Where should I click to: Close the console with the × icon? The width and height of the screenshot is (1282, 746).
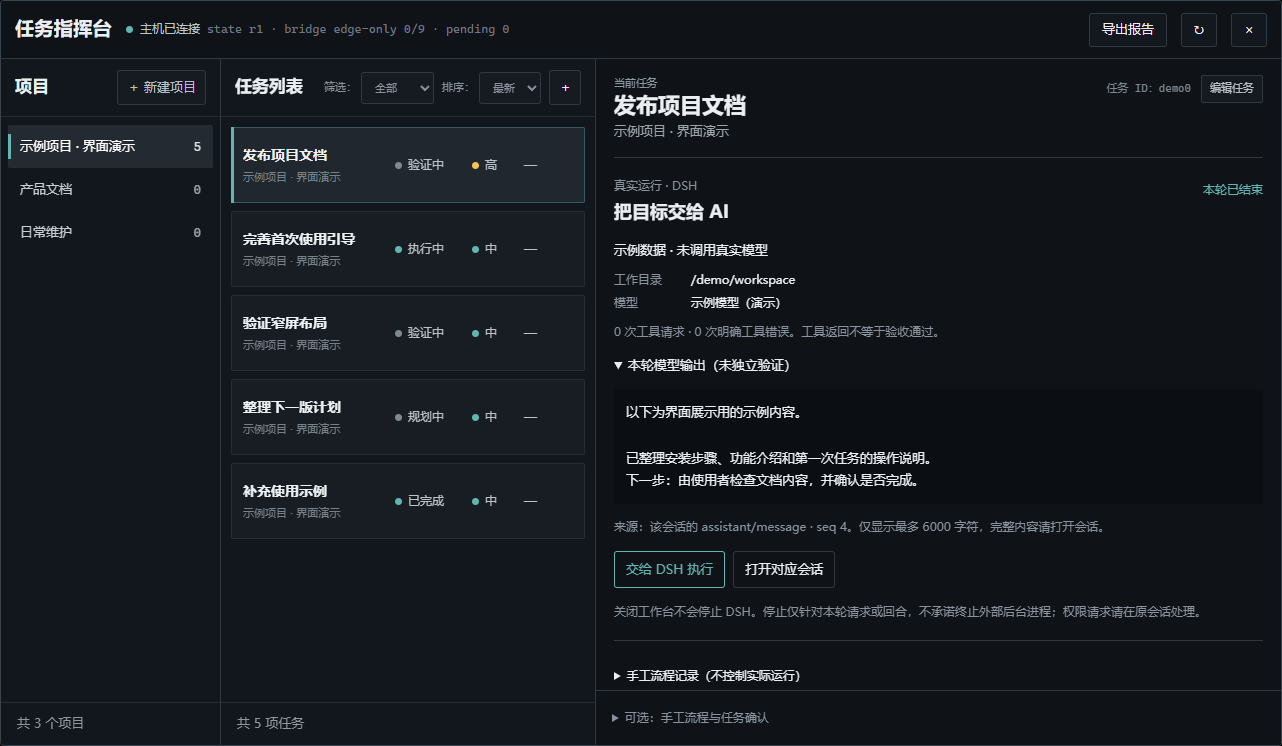pos(1249,30)
